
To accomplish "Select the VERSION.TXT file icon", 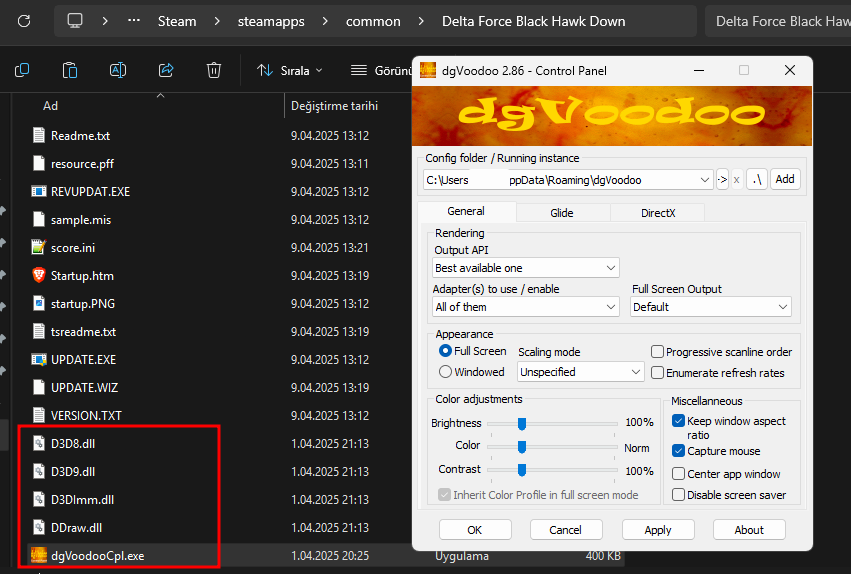I will (x=39, y=416).
